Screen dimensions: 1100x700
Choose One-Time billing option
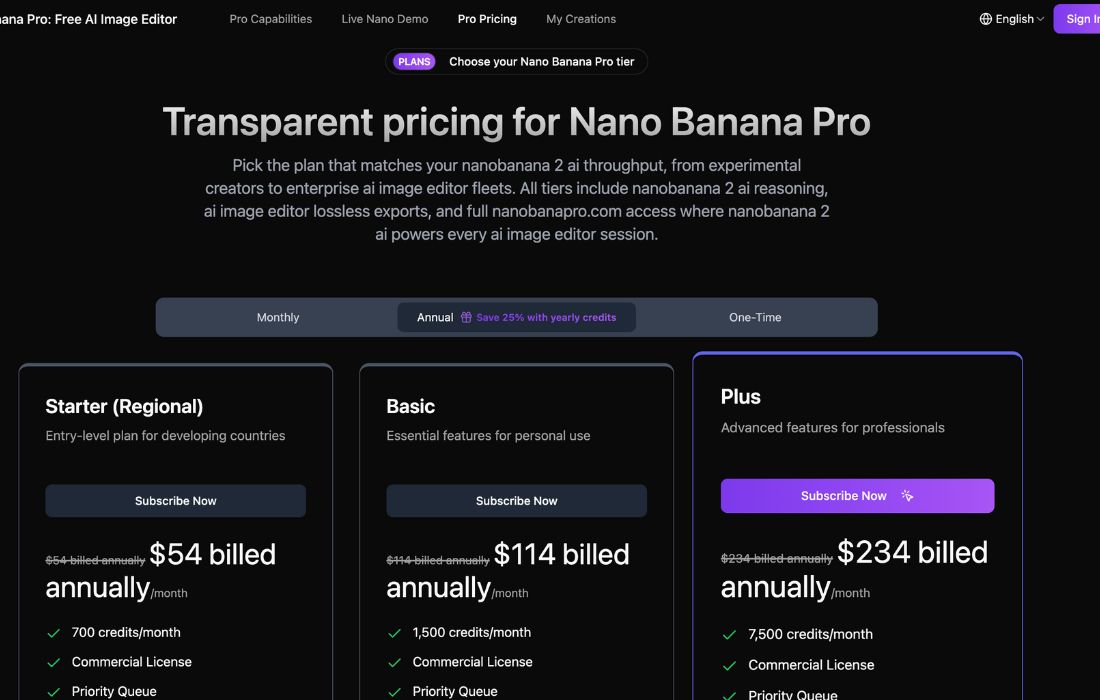(x=755, y=318)
